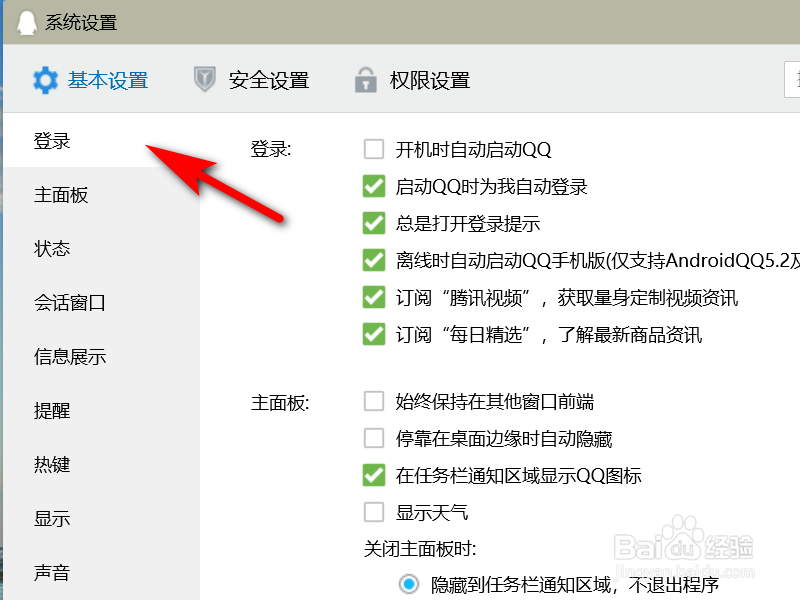800x600 pixels.
Task: Uncheck 总是打开登录提示
Action: point(374,223)
